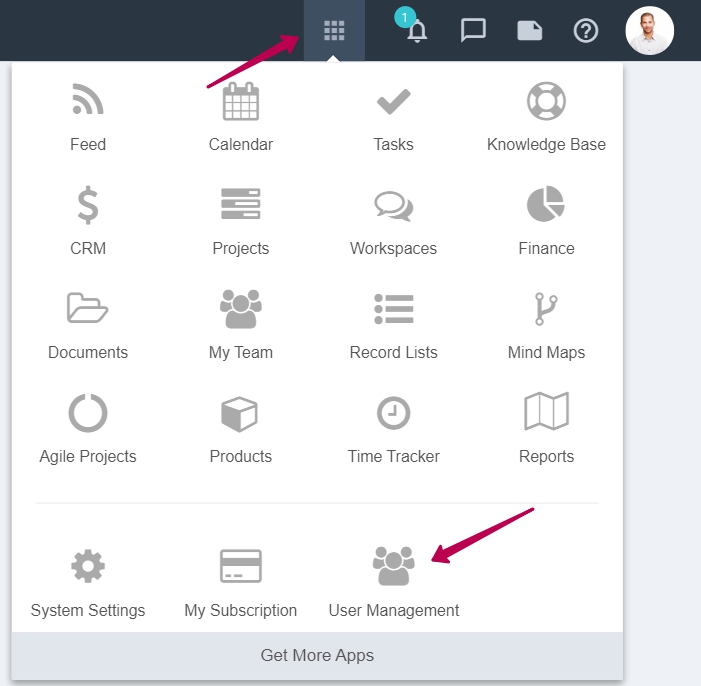701x686 pixels.
Task: Open the Feed app icon
Action: pos(88,99)
